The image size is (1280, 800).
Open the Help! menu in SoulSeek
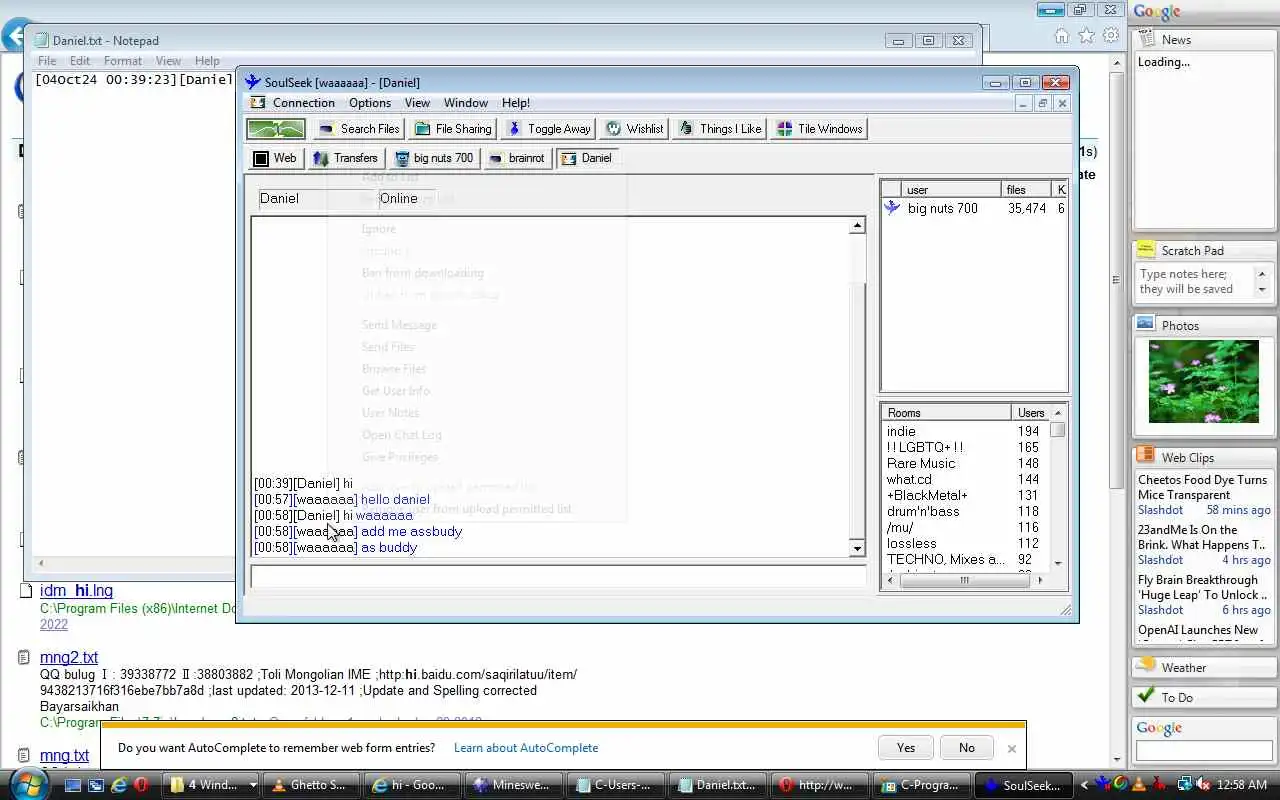coord(516,103)
